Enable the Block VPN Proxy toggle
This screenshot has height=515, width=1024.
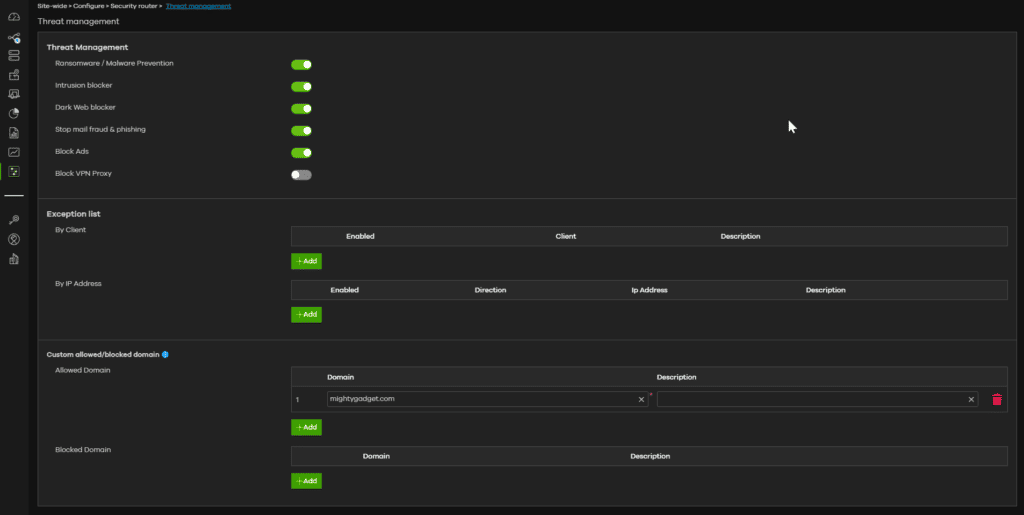pyautogui.click(x=301, y=174)
